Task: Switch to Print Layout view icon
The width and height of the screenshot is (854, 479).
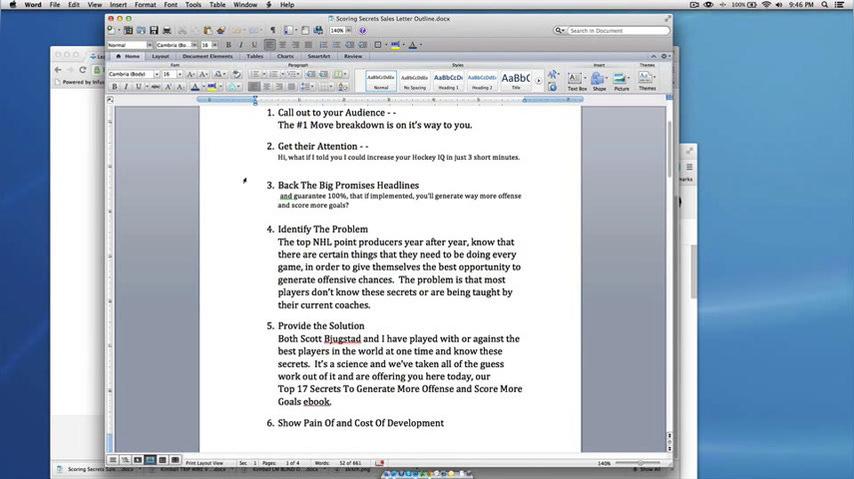Action: (151, 460)
